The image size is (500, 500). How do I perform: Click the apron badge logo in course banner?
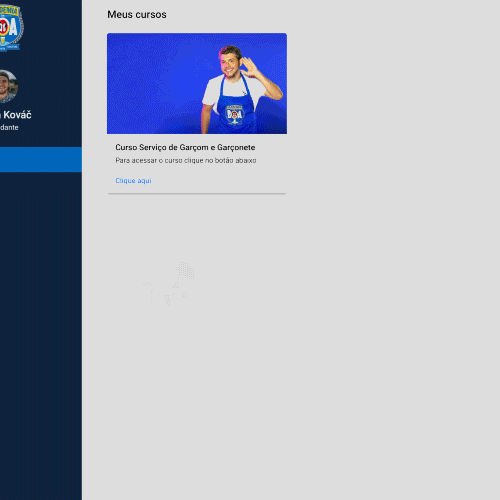point(235,114)
